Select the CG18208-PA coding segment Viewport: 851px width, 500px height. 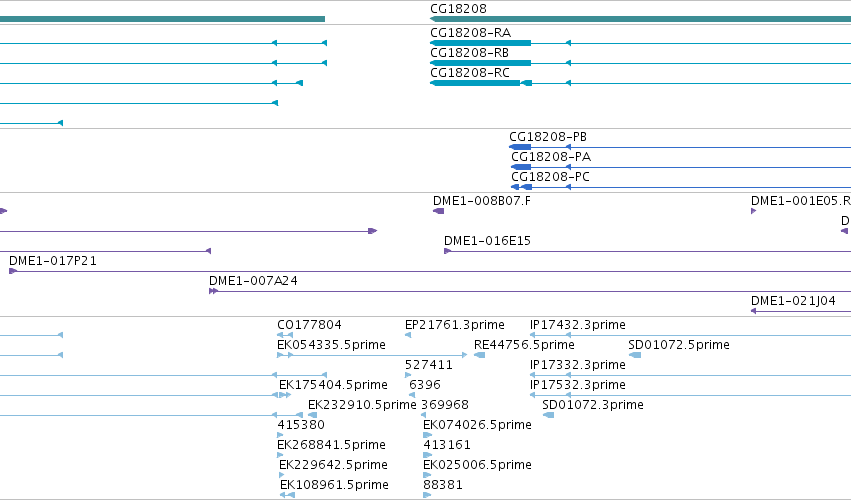point(521,167)
